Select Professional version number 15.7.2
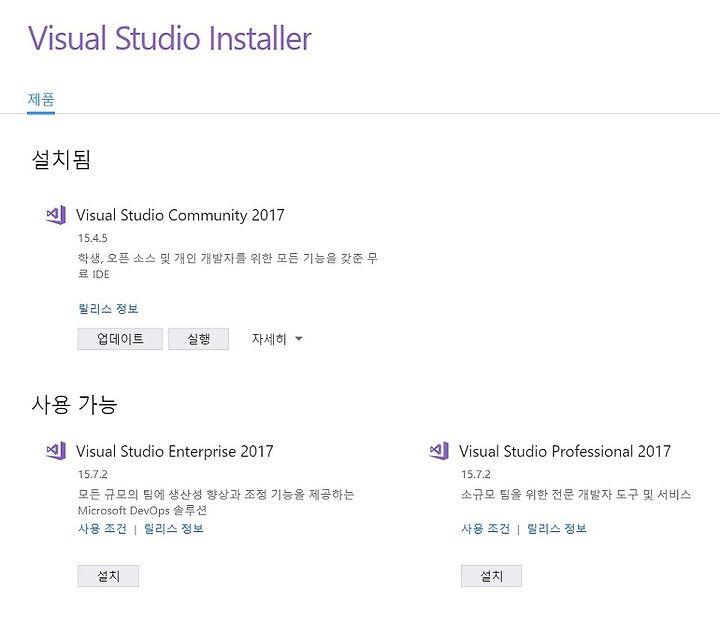Image resolution: width=720 pixels, height=619 pixels. tap(476, 474)
